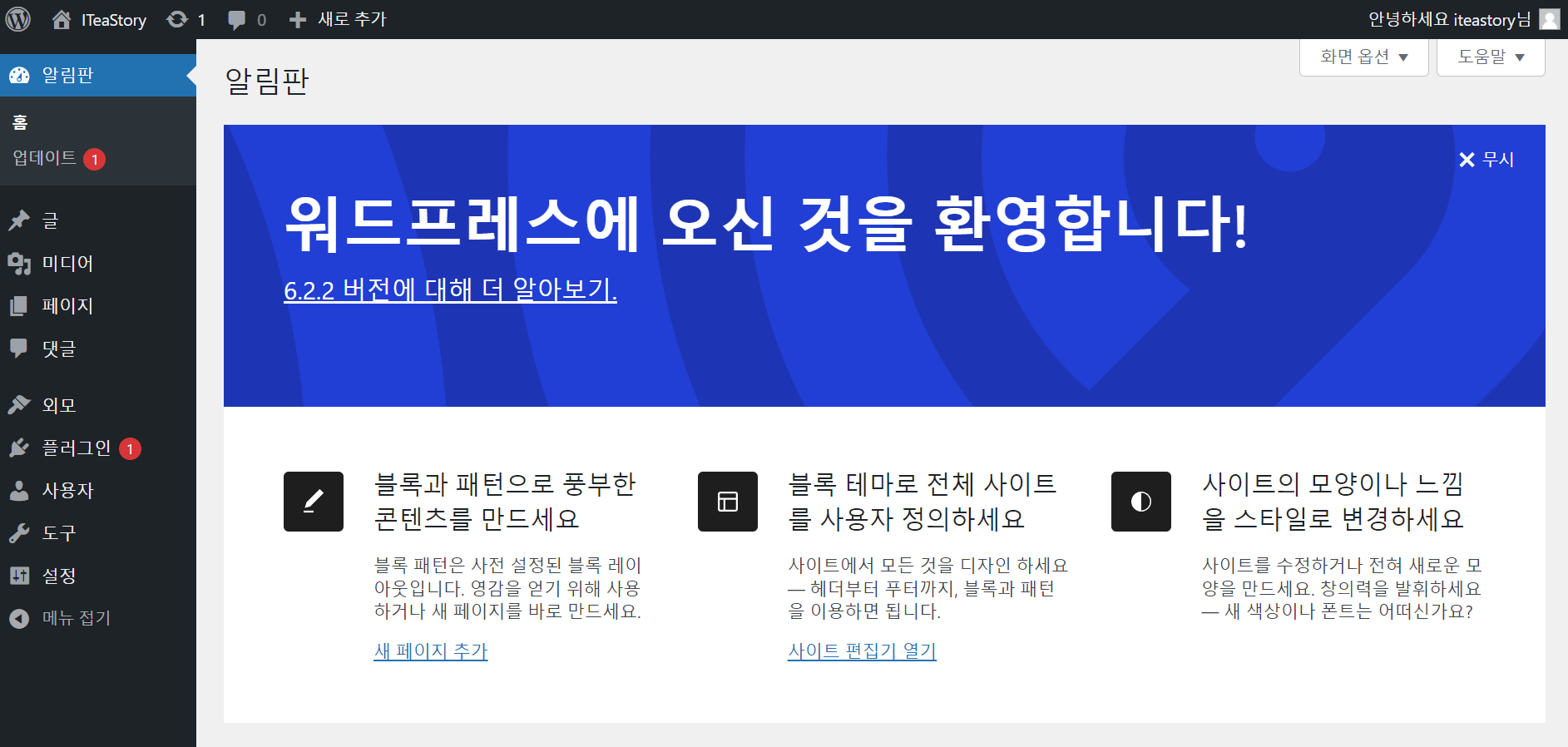Click the pushpin icon for 글
This screenshot has width=1568, height=747.
tap(19, 220)
